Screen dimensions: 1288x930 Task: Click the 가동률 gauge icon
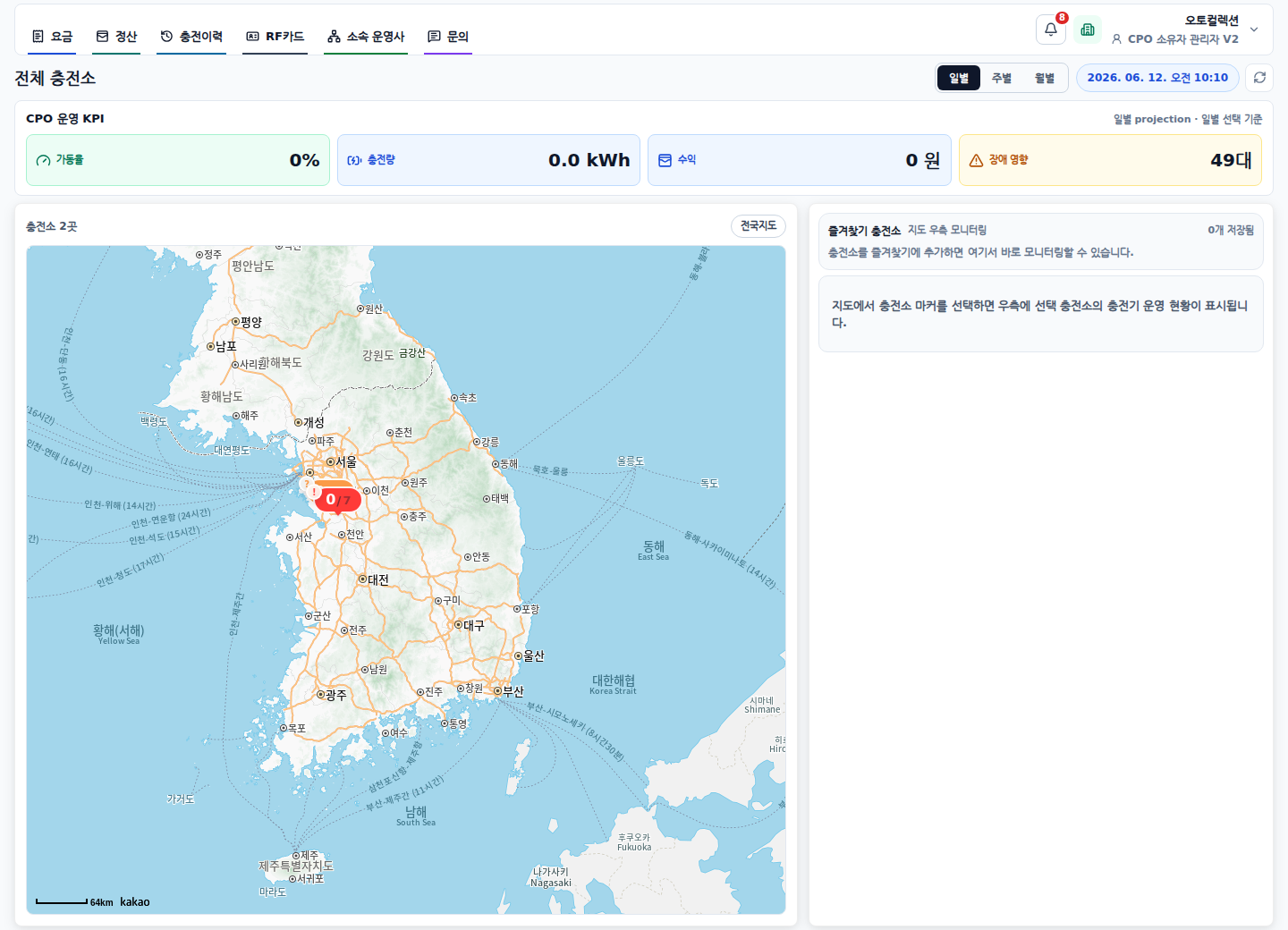click(x=43, y=160)
